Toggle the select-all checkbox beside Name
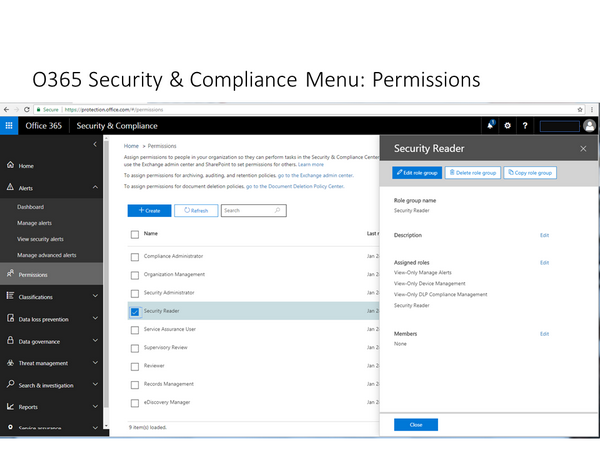 (x=135, y=234)
